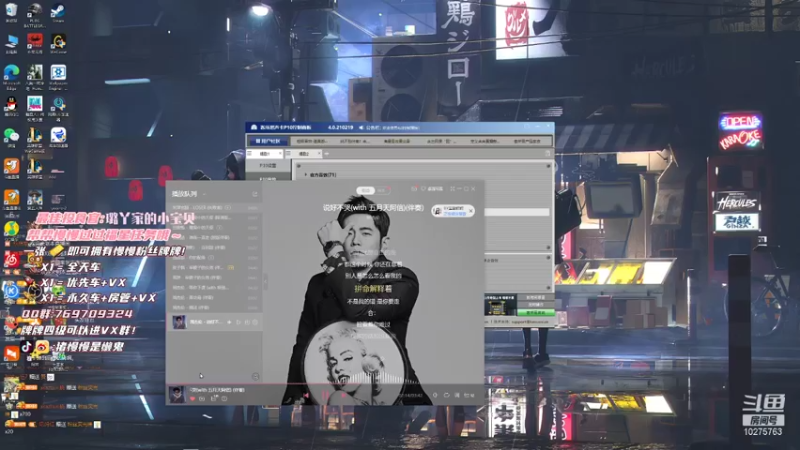Switch to the Mode 1 tab
This screenshot has width=800, height=450.
pyautogui.click(x=265, y=154)
